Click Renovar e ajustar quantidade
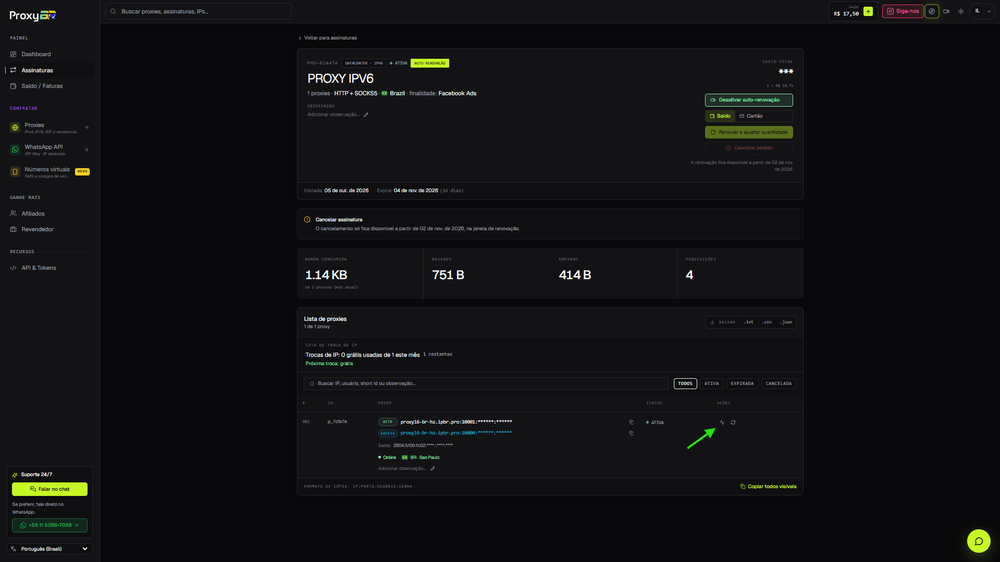Screen dimensions: 1000x562 coord(749,132)
